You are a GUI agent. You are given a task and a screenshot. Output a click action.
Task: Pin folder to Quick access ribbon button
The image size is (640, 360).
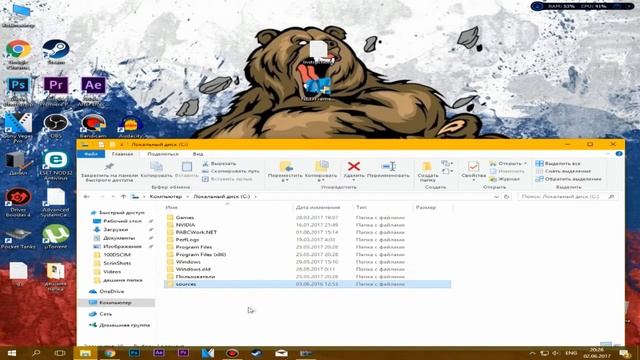[109, 171]
